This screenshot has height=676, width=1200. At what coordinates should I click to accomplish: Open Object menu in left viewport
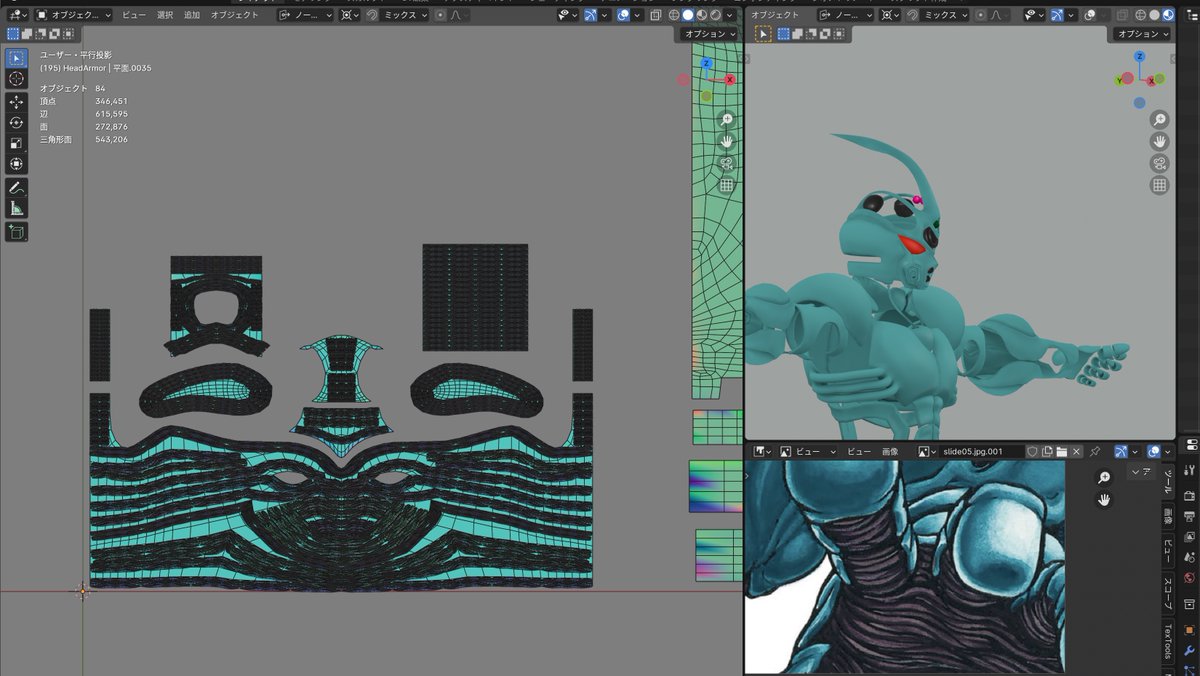pyautogui.click(x=234, y=15)
